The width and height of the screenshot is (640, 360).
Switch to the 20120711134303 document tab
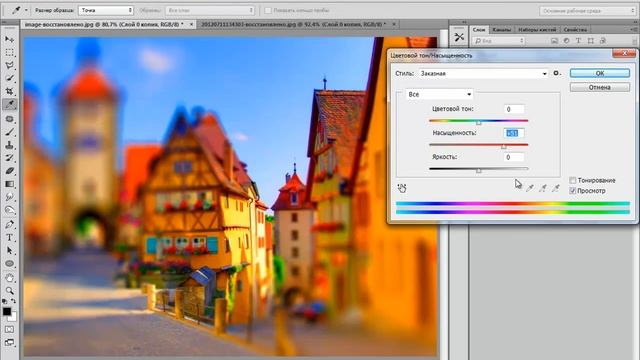[298, 24]
